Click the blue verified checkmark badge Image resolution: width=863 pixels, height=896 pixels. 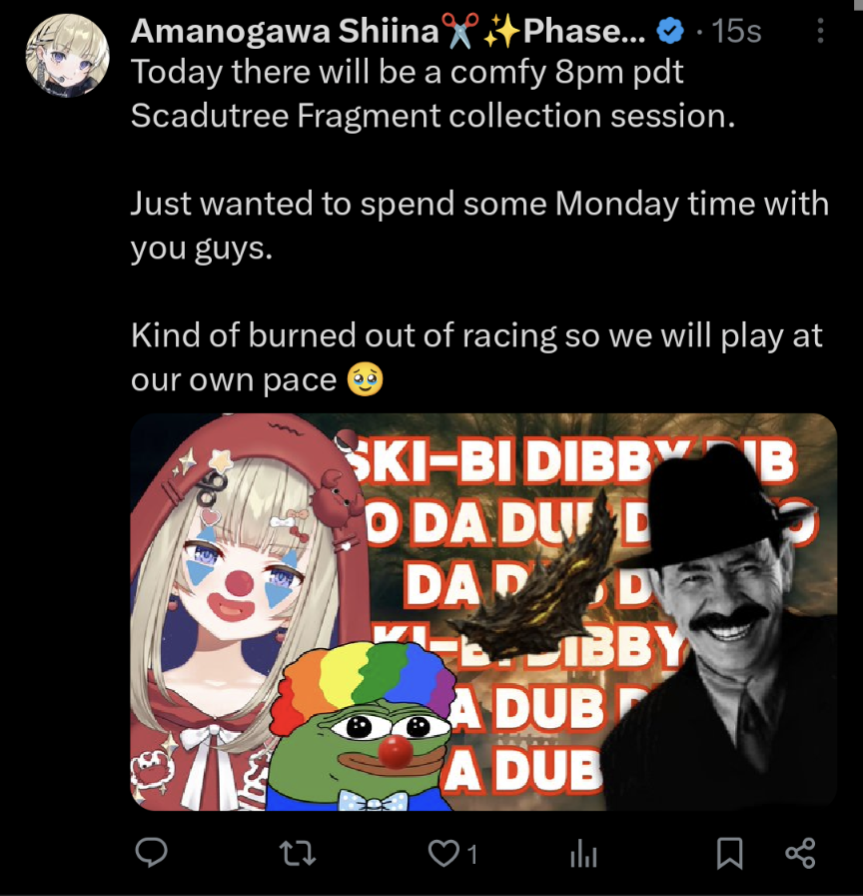coord(670,31)
